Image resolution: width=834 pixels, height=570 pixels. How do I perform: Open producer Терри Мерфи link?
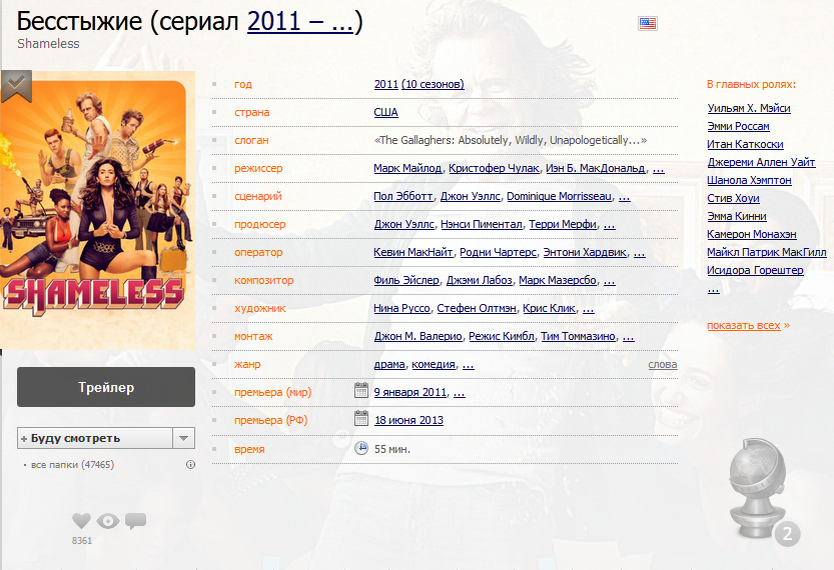[563, 224]
